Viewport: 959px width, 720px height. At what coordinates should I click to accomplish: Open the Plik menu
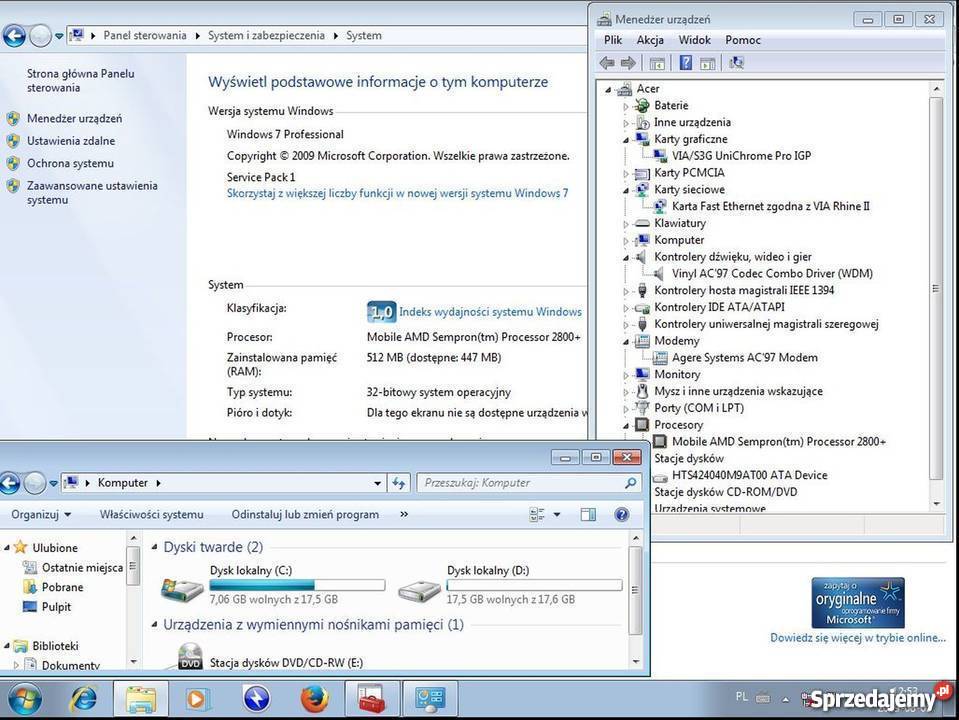click(x=613, y=40)
